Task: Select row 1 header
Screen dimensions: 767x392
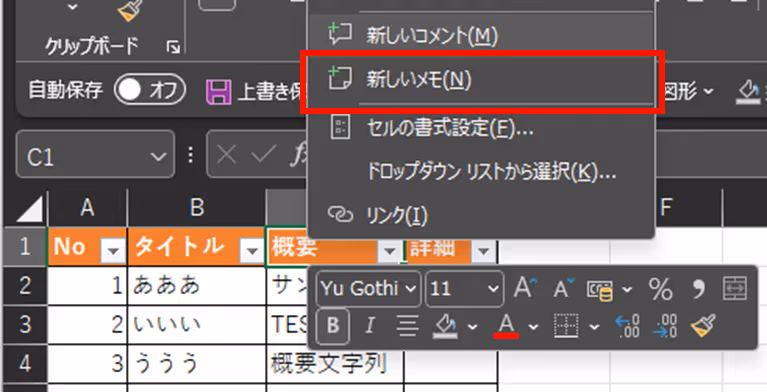Action: tap(25, 247)
